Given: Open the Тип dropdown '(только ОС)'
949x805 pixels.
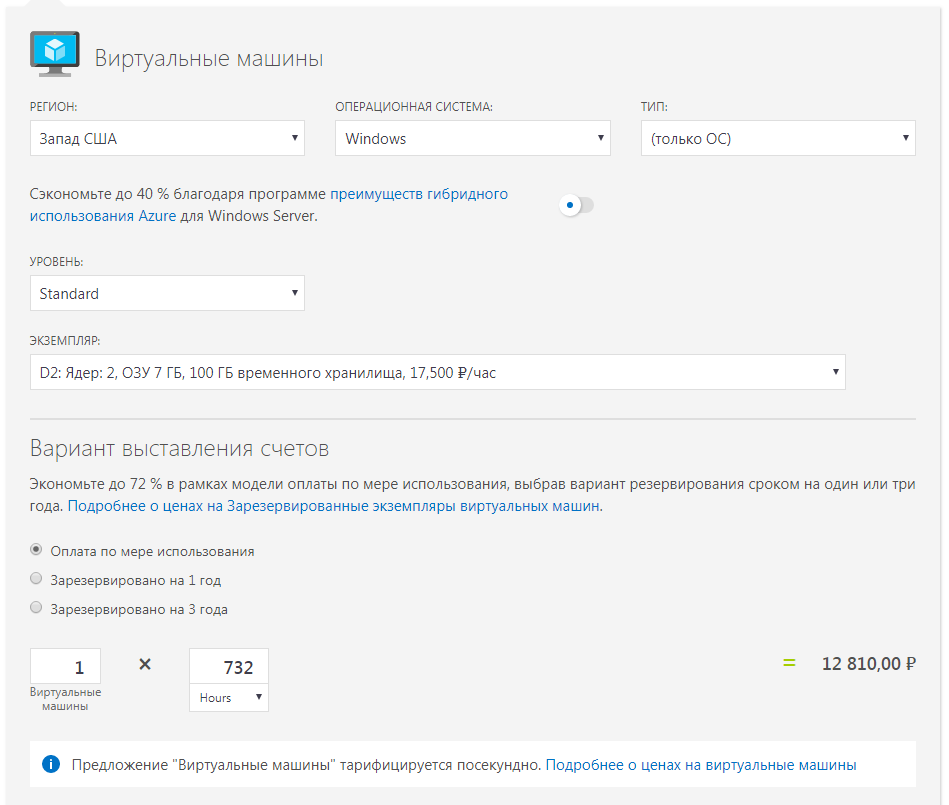Looking at the screenshot, I should coord(778,138).
